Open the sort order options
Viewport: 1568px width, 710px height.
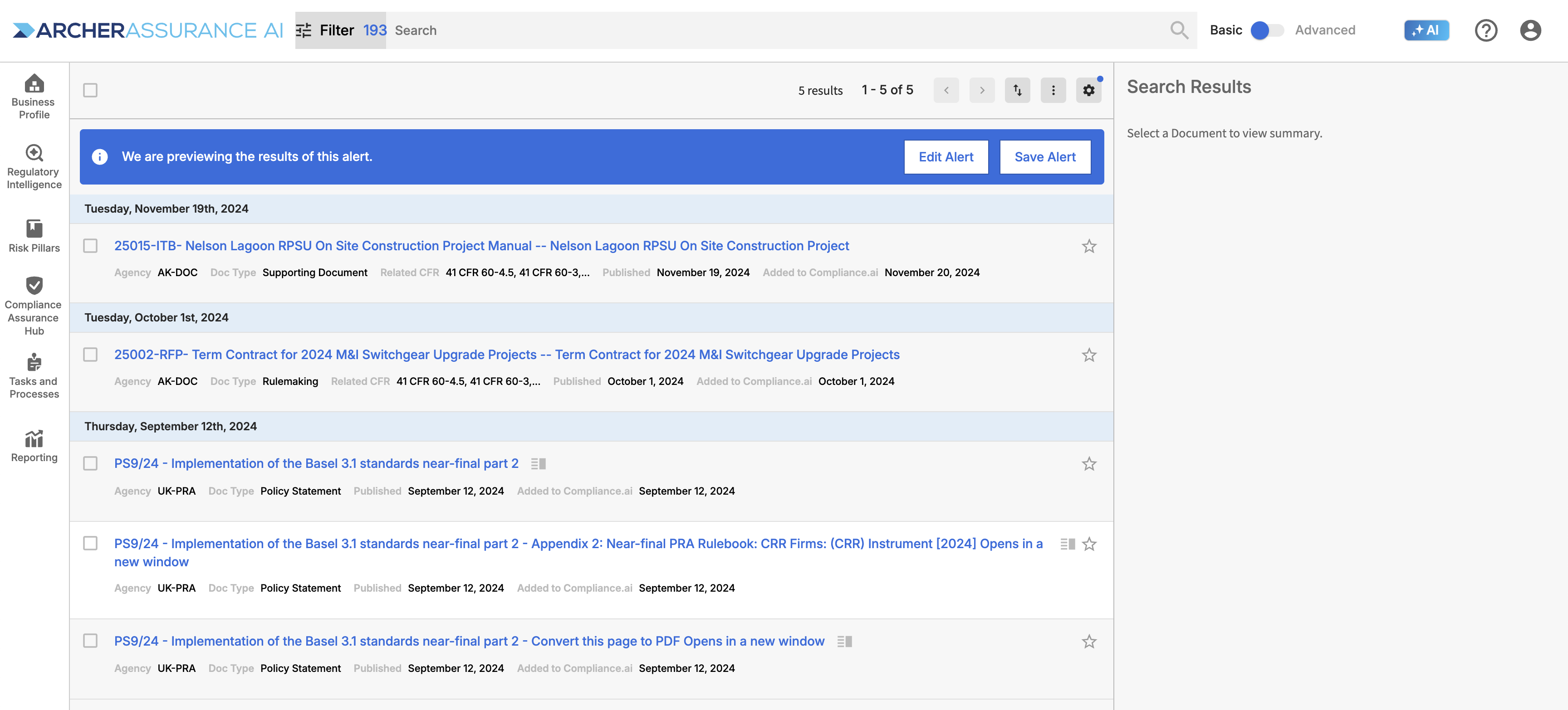(x=1017, y=90)
